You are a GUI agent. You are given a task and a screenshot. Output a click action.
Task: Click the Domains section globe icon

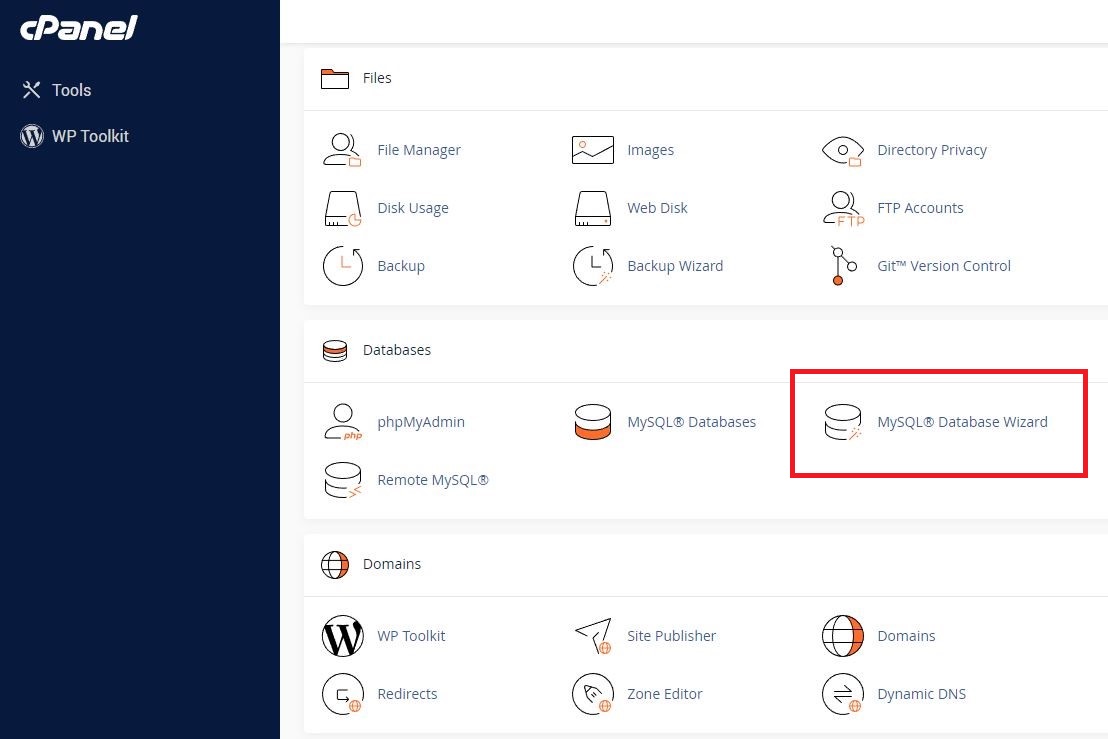(335, 564)
